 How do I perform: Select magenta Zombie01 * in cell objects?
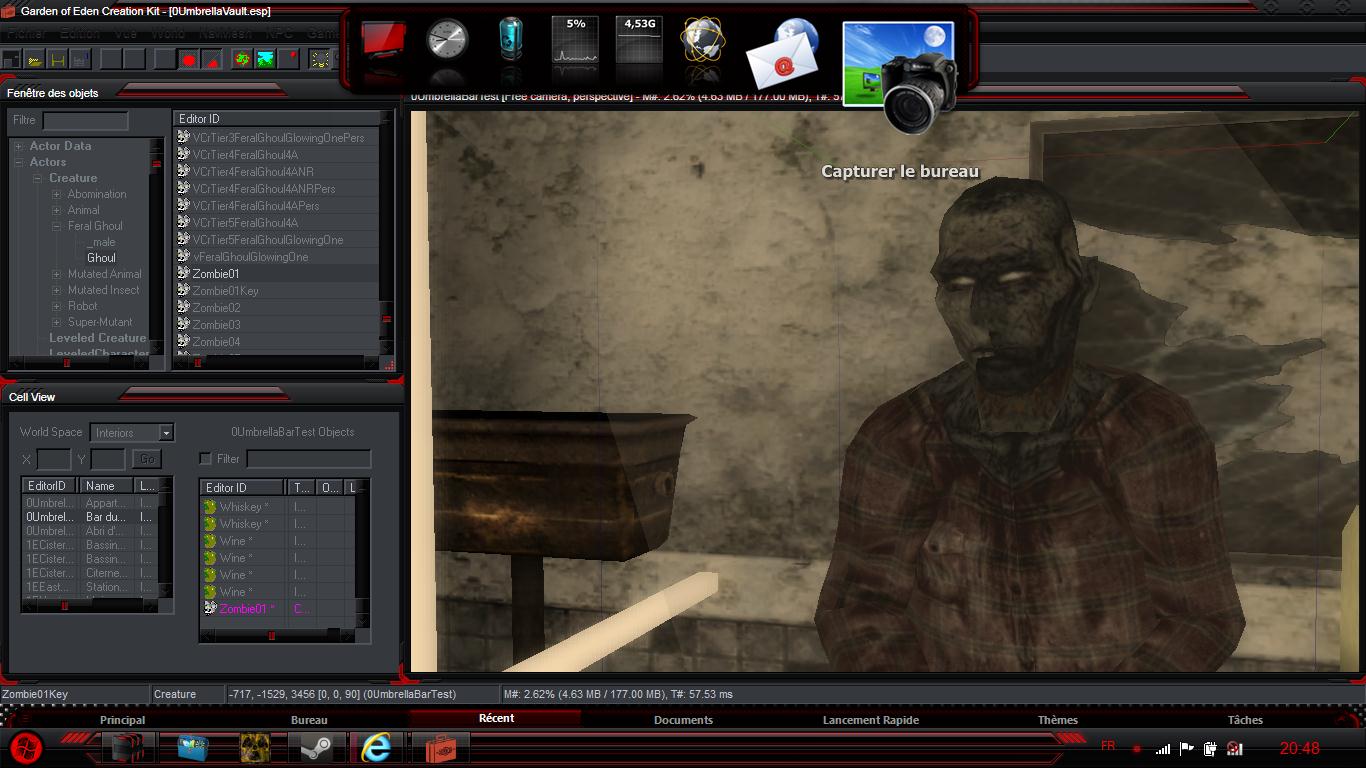click(x=247, y=608)
